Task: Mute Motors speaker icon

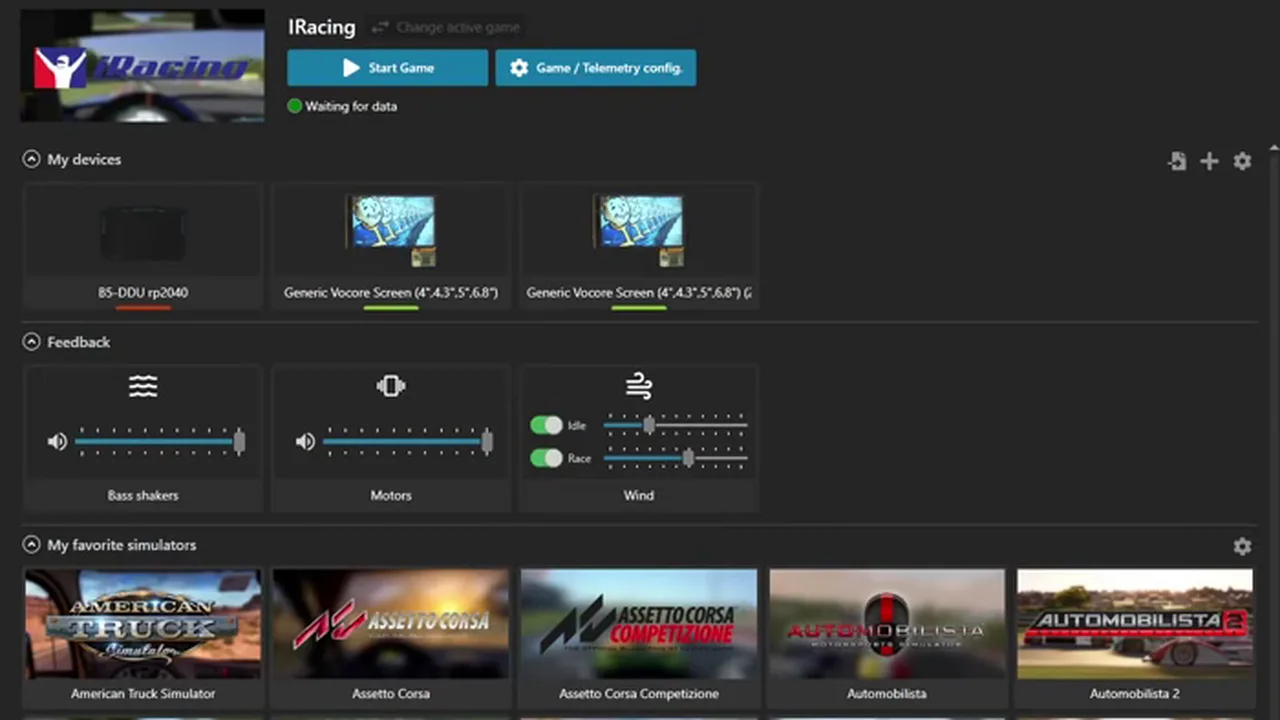Action: pos(305,441)
